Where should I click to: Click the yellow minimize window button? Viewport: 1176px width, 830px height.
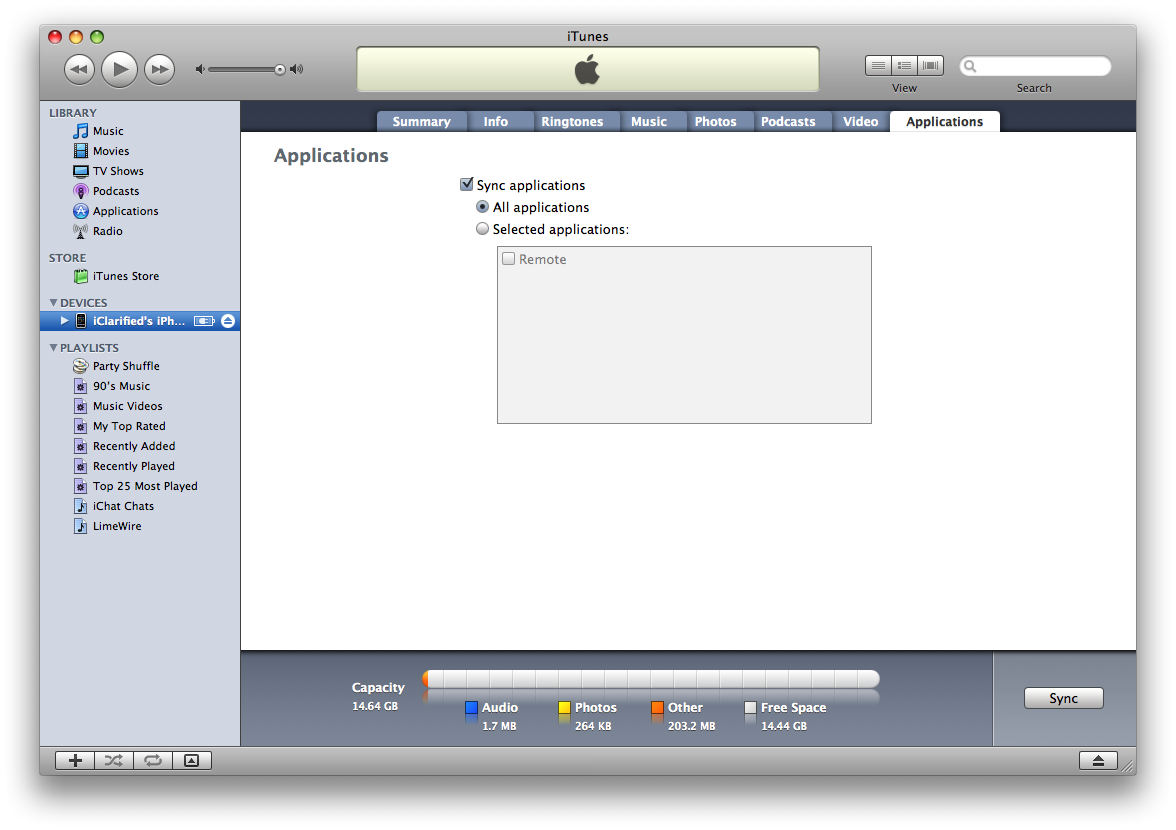76,37
